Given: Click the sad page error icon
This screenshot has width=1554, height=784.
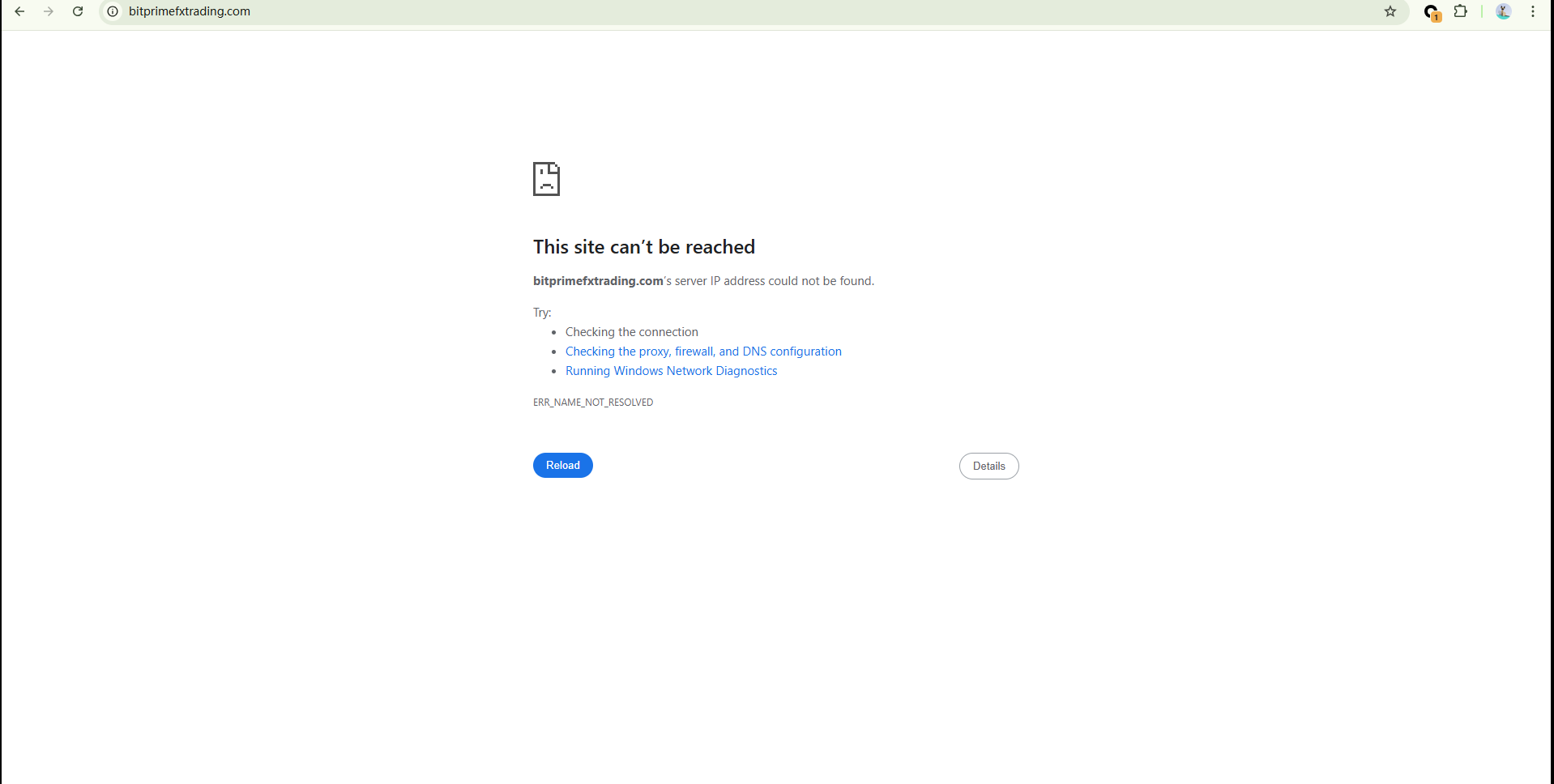Looking at the screenshot, I should [x=546, y=179].
